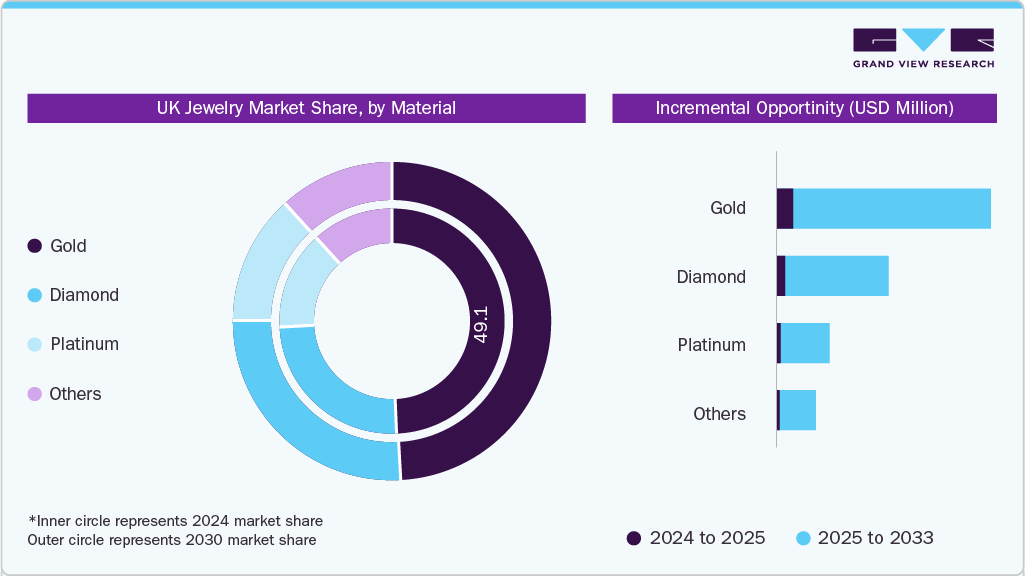1025x576 pixels.
Task: Select the Gold legend color dot
Action: (x=34, y=246)
